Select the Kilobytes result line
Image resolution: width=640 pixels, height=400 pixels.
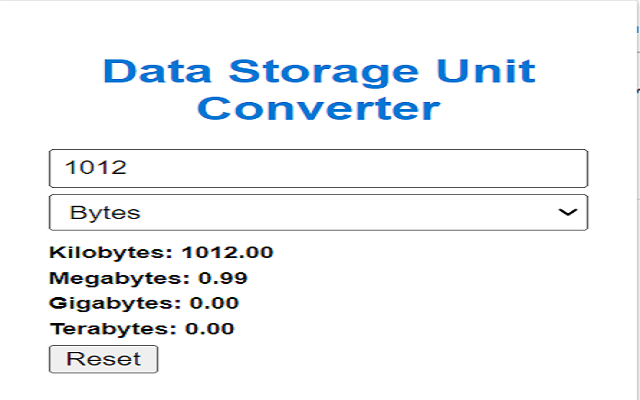pyautogui.click(x=161, y=253)
